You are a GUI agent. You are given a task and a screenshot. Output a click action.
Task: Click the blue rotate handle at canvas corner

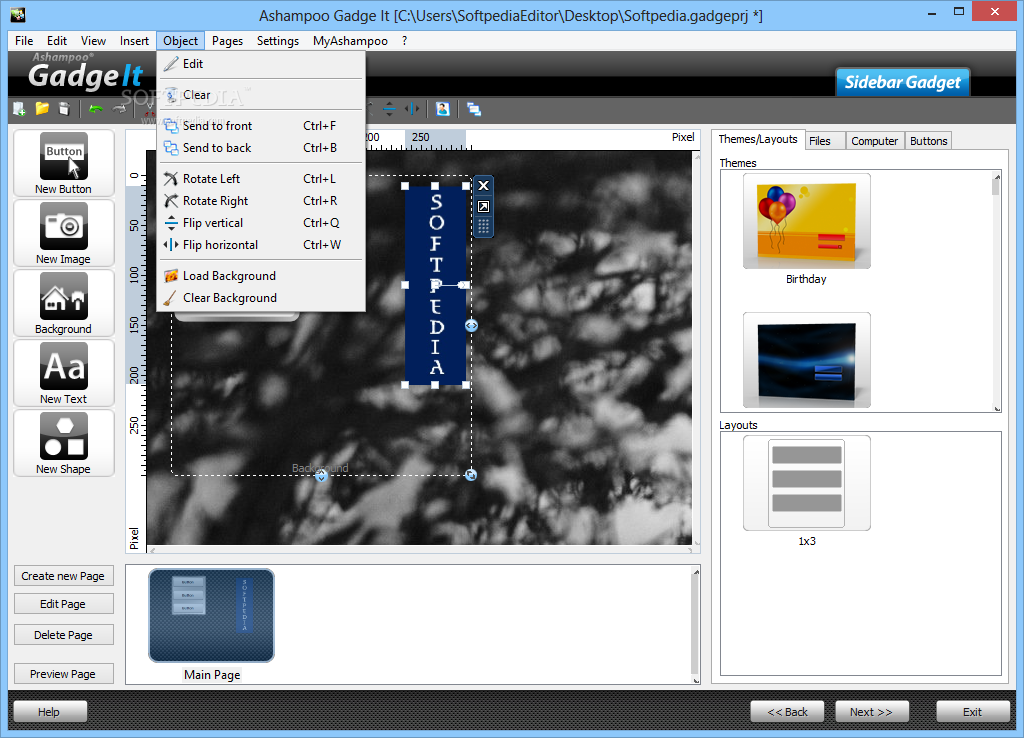(470, 475)
